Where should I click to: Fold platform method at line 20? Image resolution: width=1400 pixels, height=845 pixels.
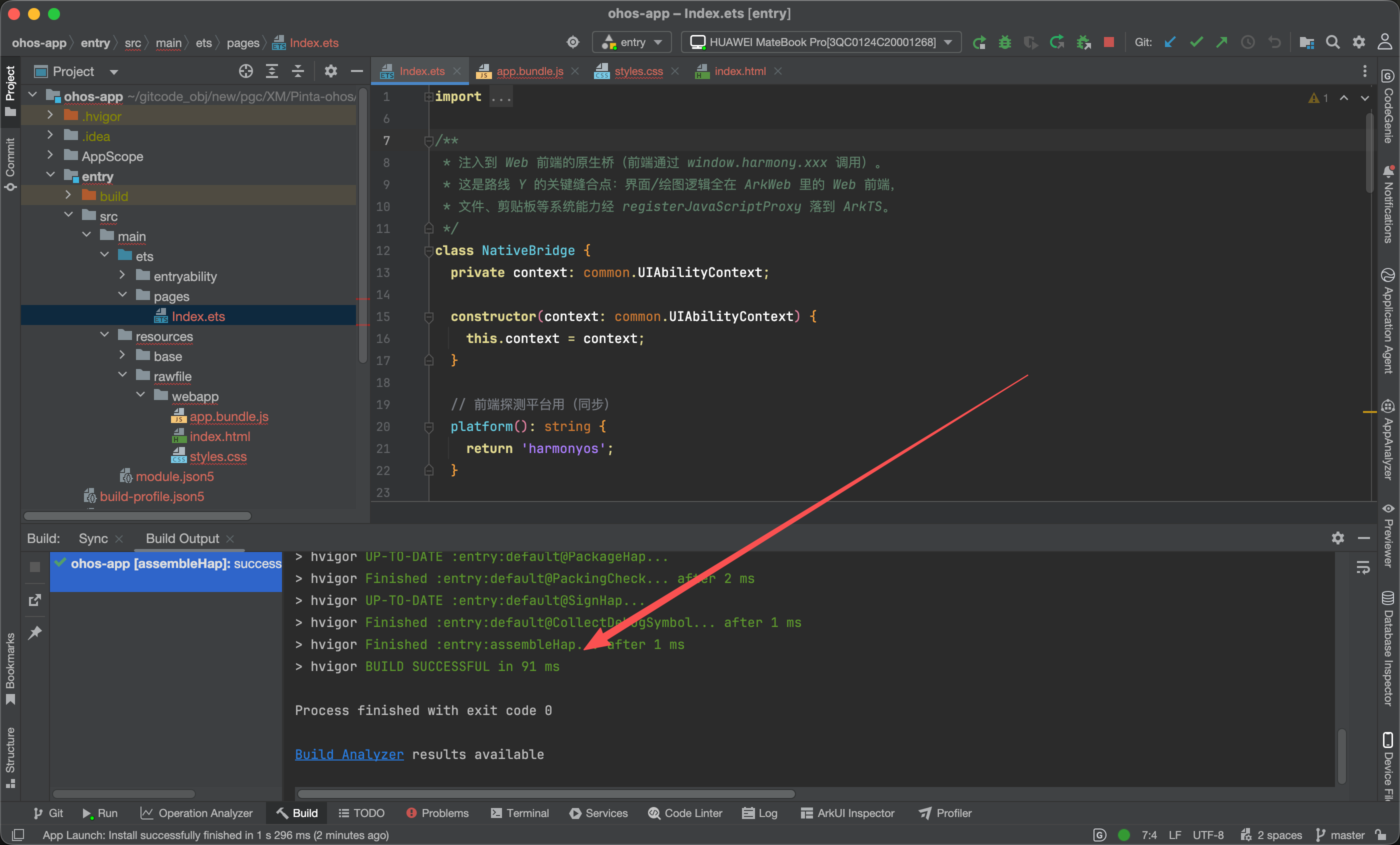tap(429, 427)
